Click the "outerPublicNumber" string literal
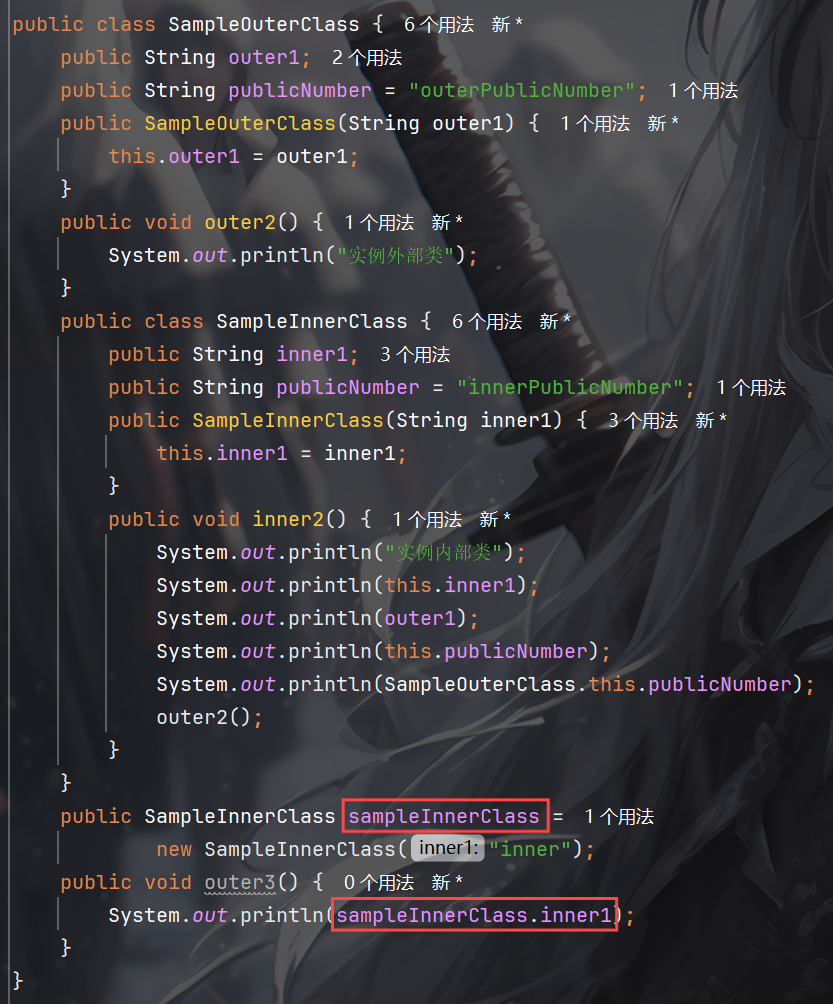The width and height of the screenshot is (833, 1004). [522, 91]
